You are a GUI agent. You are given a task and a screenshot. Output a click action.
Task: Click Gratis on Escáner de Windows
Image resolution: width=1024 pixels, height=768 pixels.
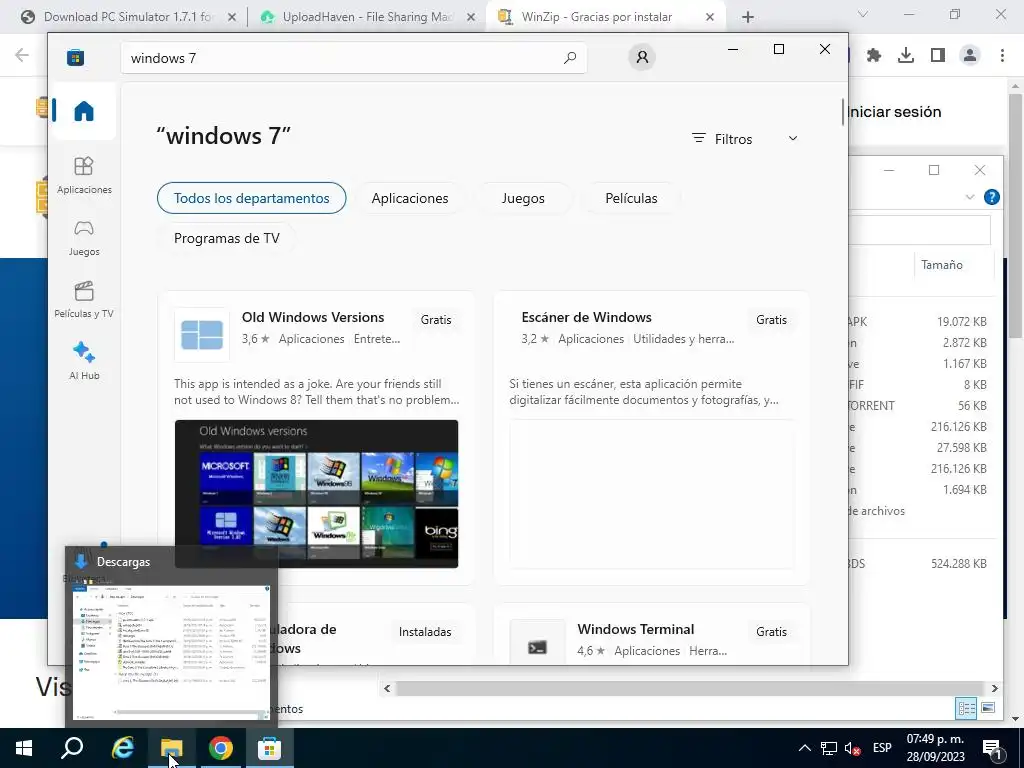click(771, 320)
